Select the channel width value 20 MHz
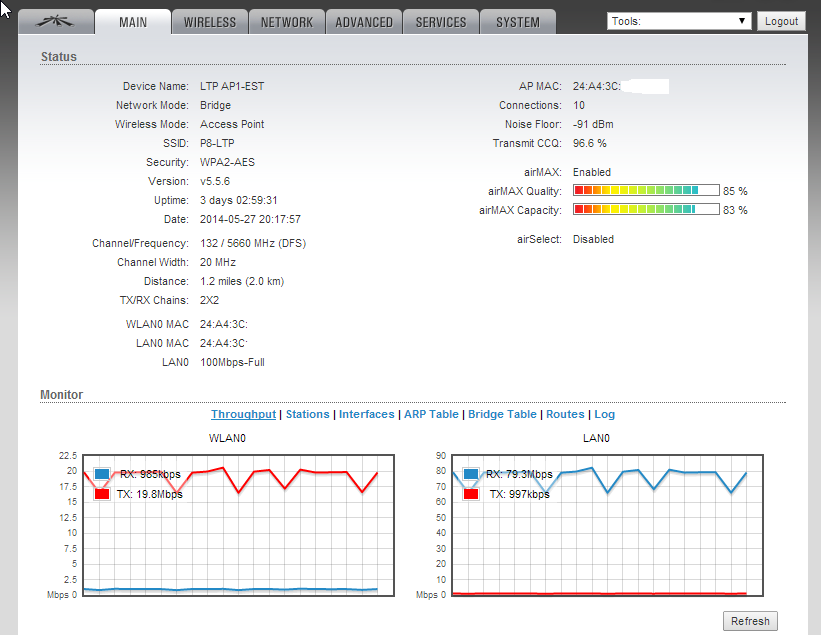This screenshot has width=821, height=635. 218,262
